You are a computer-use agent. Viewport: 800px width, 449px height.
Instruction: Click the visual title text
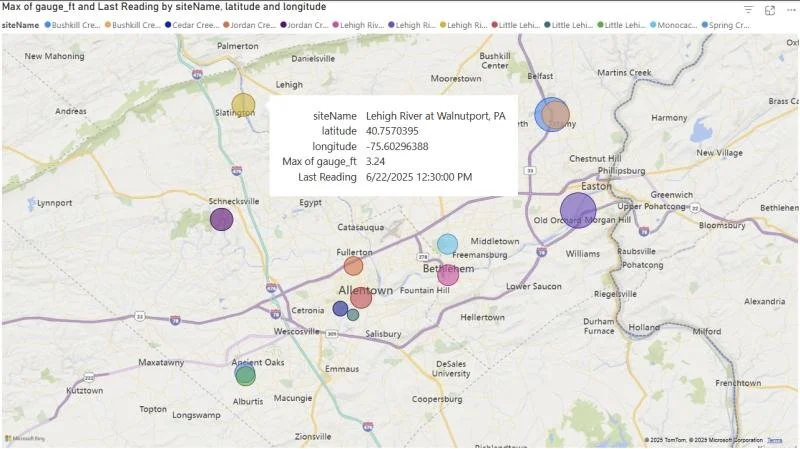164,7
